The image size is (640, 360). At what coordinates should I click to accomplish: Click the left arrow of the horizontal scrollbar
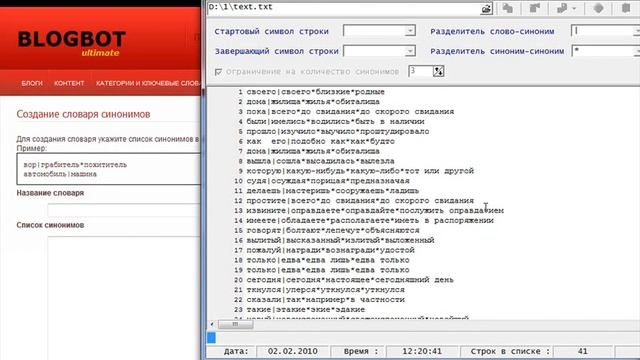tap(212, 324)
